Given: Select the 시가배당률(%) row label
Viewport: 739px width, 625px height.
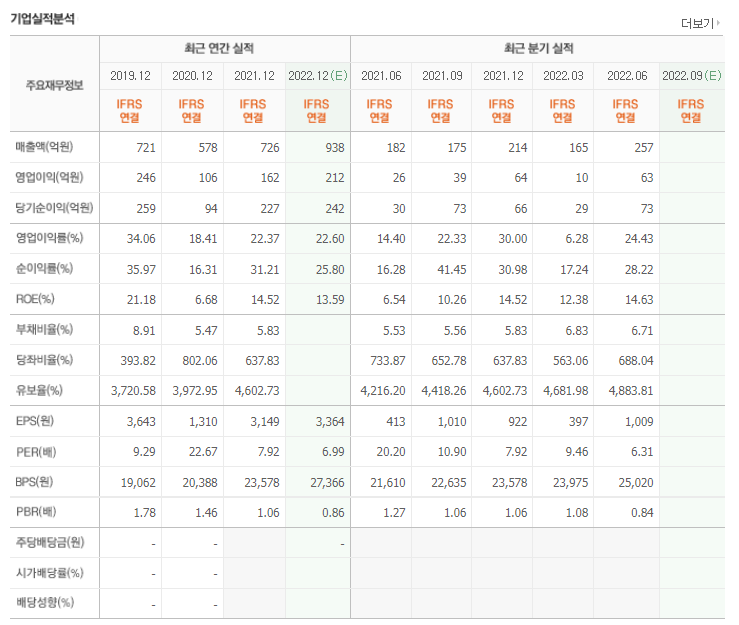Looking at the screenshot, I should (49, 573).
